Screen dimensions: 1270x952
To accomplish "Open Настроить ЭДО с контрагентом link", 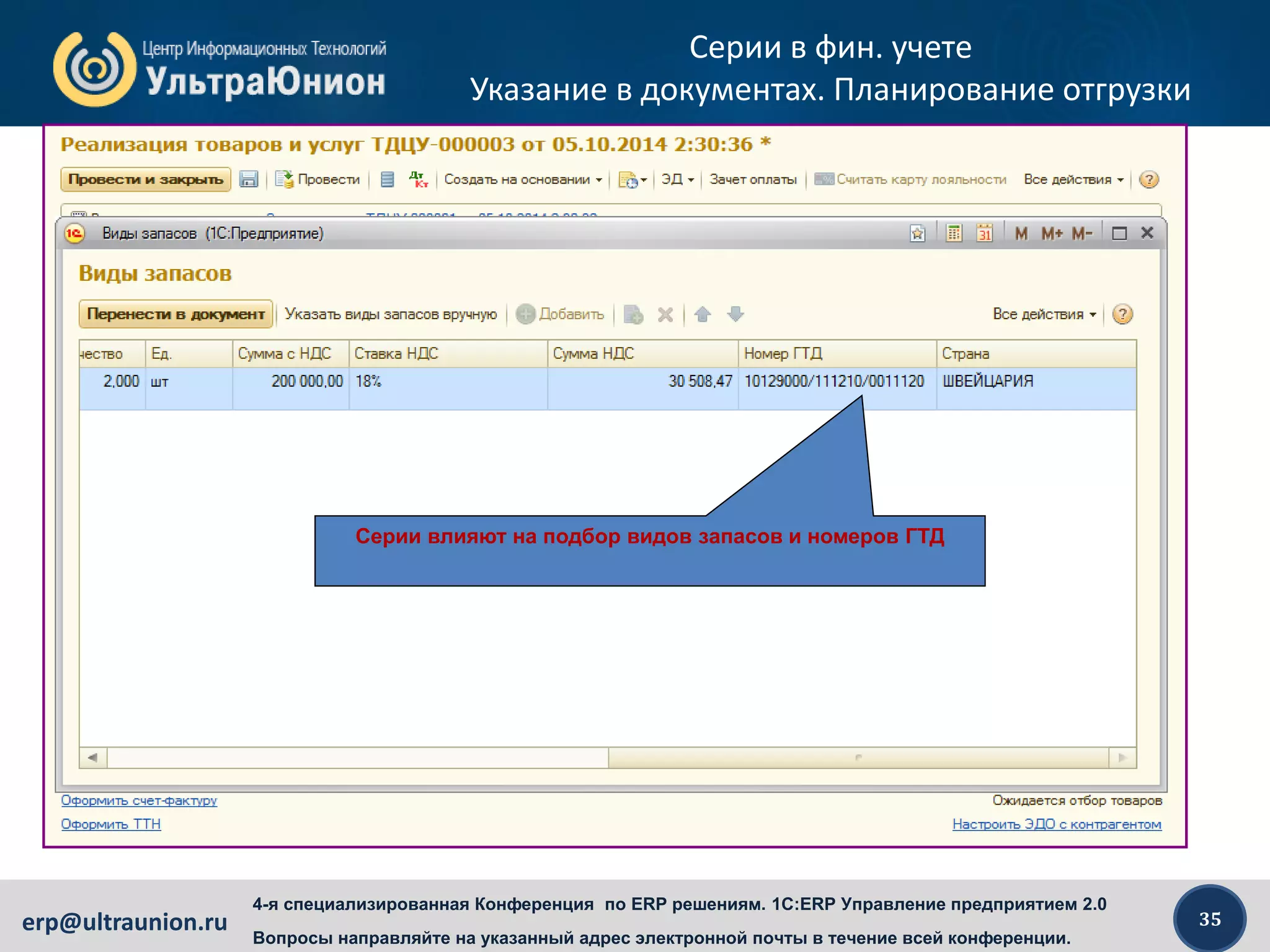I will pyautogui.click(x=1057, y=824).
